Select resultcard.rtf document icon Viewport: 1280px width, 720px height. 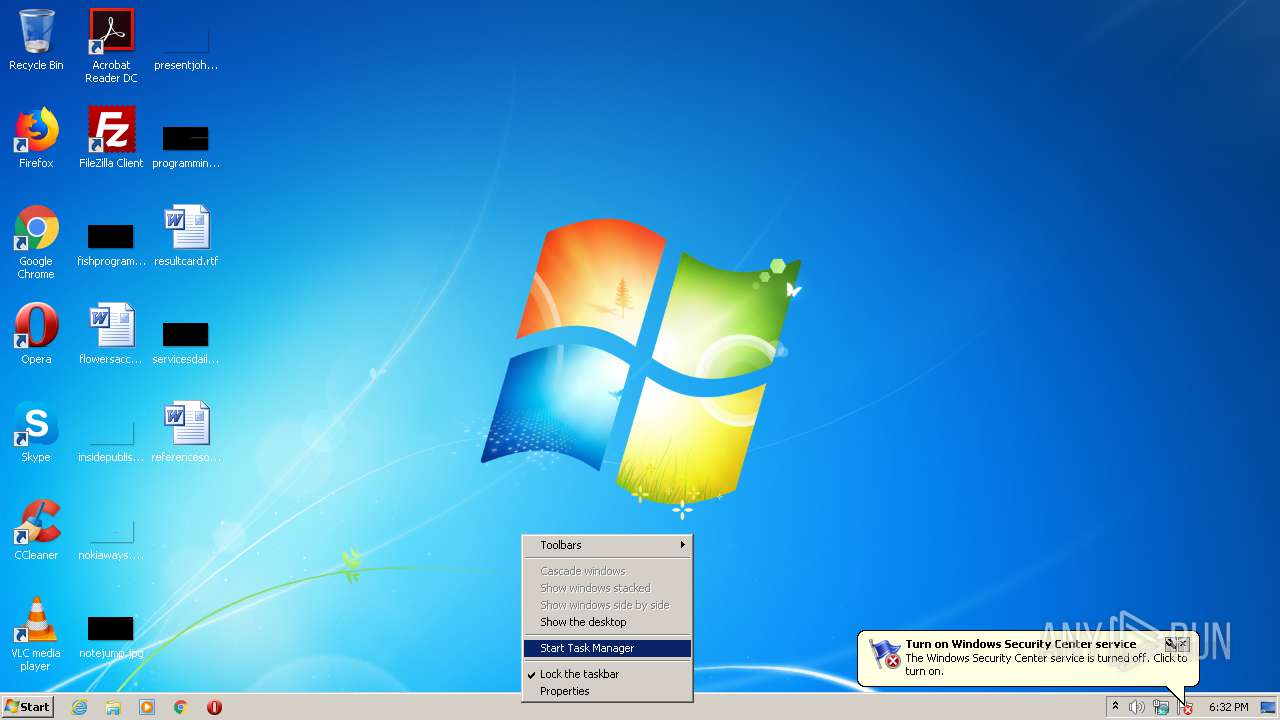(x=186, y=236)
